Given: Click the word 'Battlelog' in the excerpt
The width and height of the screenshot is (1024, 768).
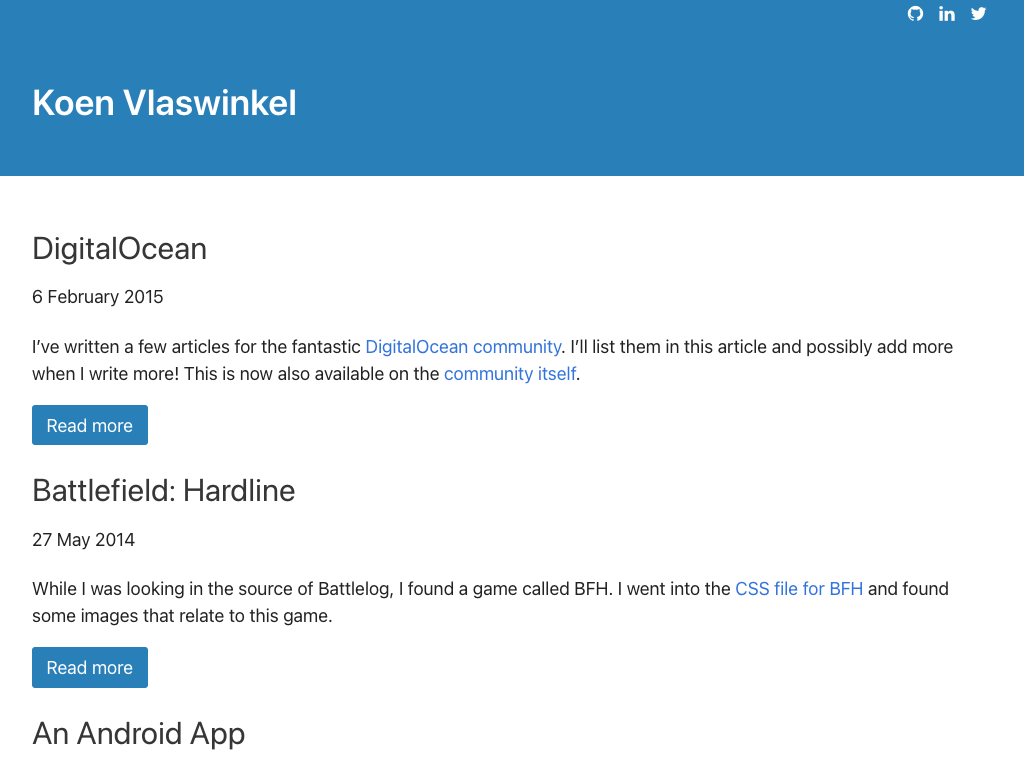Looking at the screenshot, I should coord(356,589).
